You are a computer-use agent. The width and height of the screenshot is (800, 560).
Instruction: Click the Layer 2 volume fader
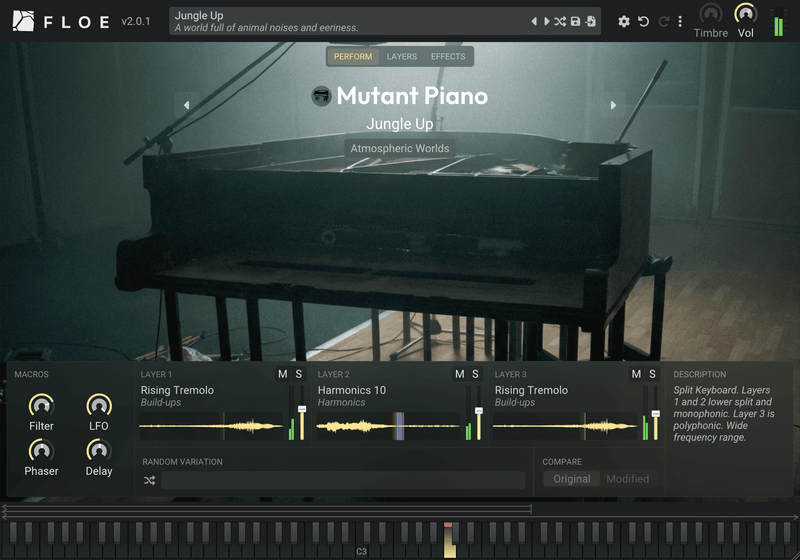coord(479,413)
